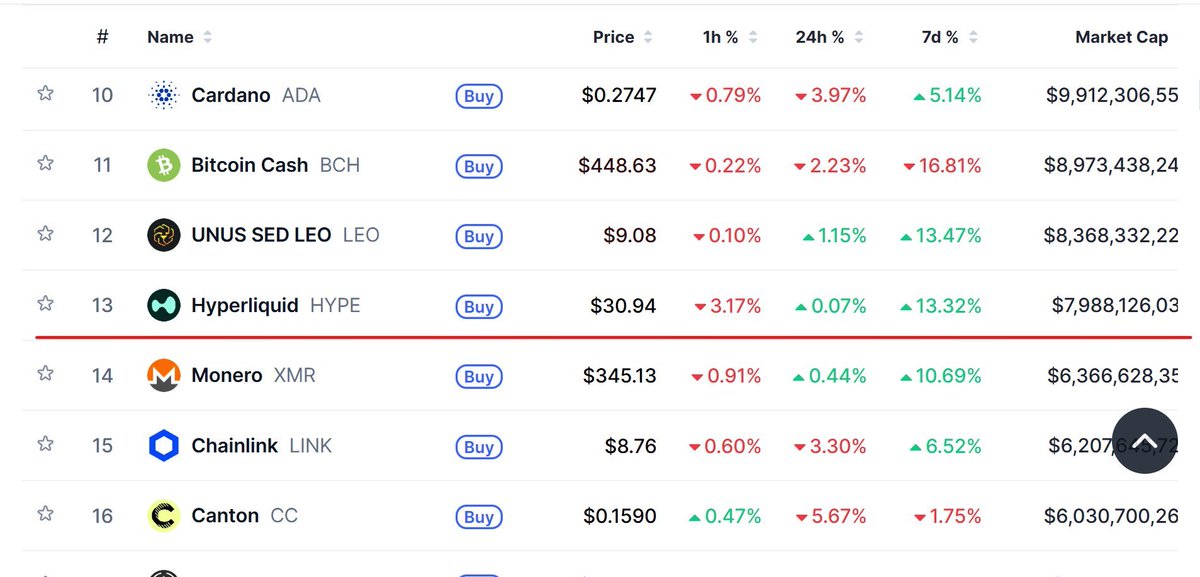Sort by the 7d % column
Image resolution: width=1200 pixels, height=577 pixels.
(950, 37)
